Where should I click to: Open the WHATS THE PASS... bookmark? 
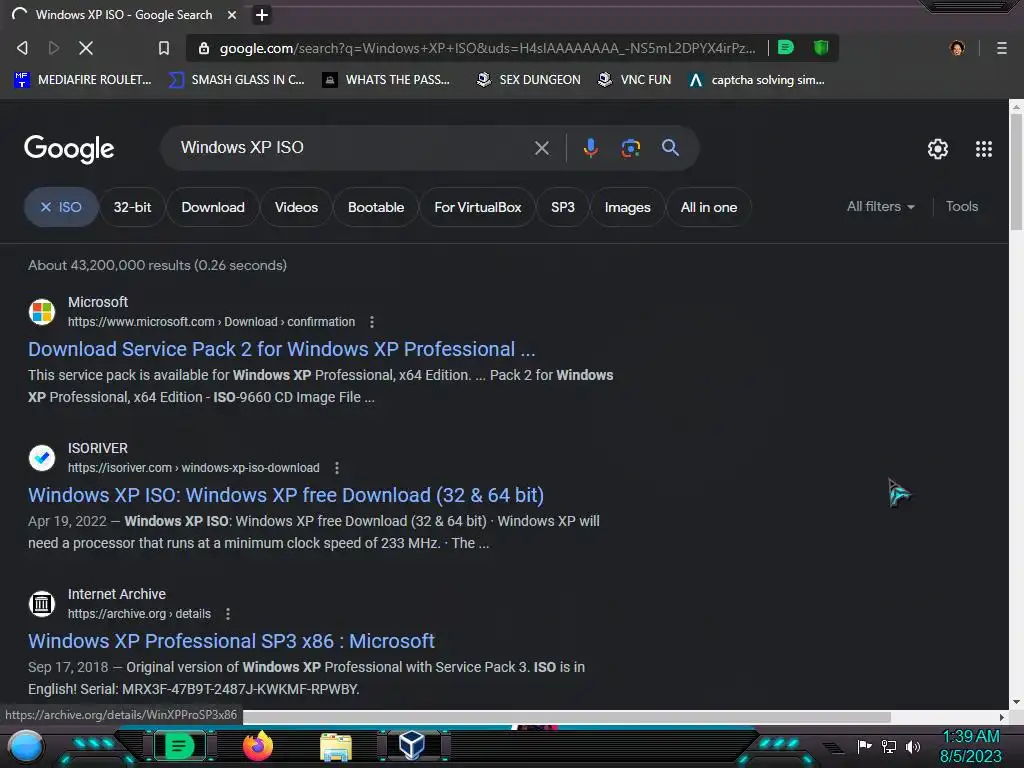[x=387, y=80]
